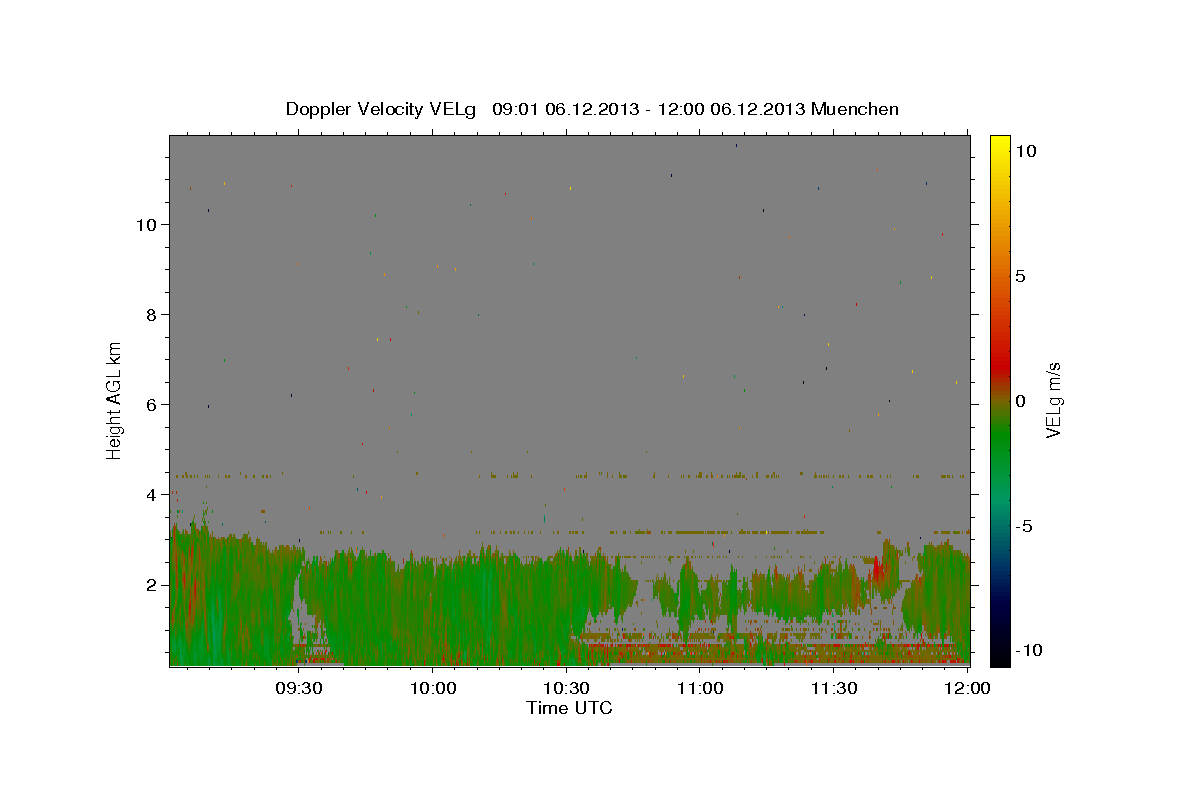Screen dimensions: 1200x800
Task: Click the 'VELg m/s' colorbar label
Action: tap(1053, 401)
